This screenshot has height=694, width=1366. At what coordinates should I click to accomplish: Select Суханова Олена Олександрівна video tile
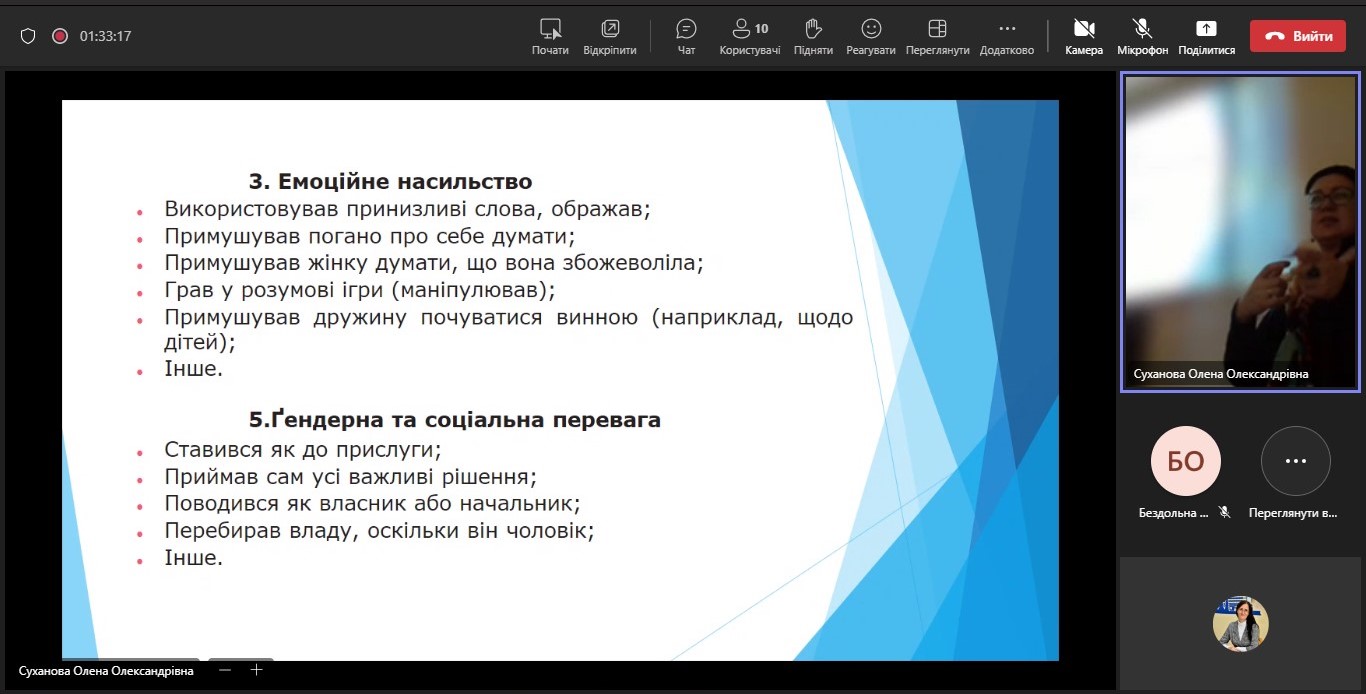tap(1239, 231)
